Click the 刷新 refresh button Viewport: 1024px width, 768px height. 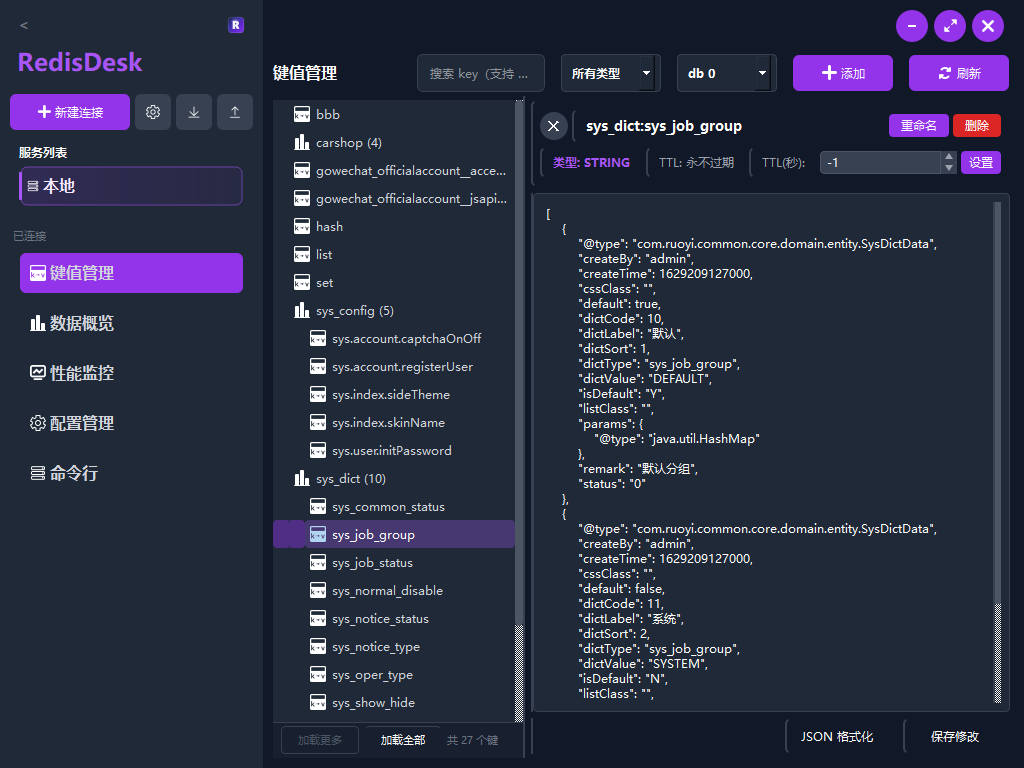click(x=959, y=73)
